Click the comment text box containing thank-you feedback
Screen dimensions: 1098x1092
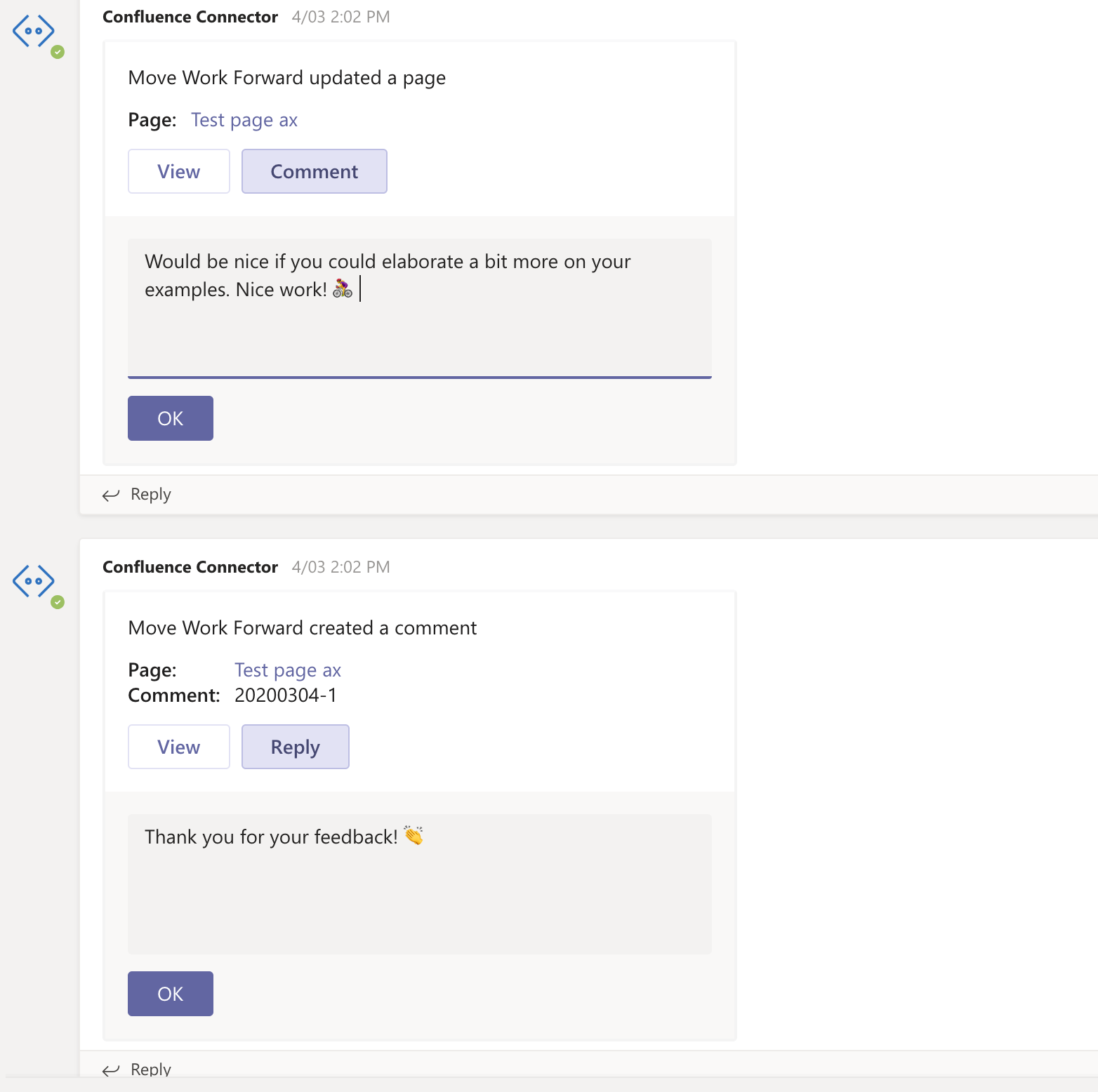coord(420,884)
